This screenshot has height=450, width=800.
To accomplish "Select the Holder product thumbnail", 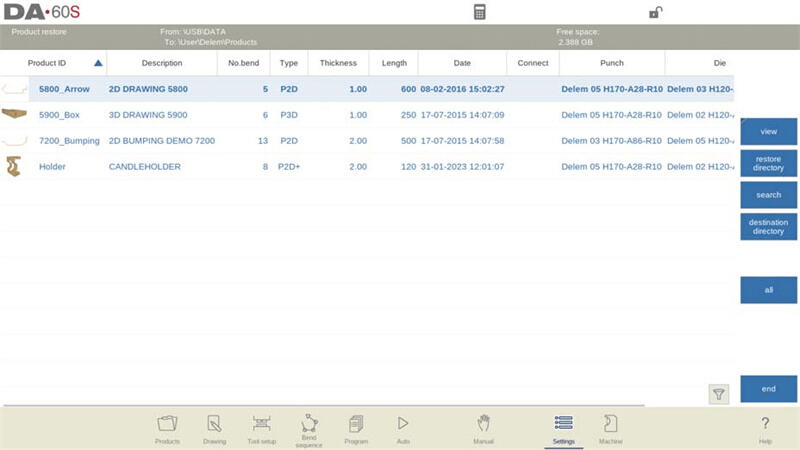I will 14,166.
